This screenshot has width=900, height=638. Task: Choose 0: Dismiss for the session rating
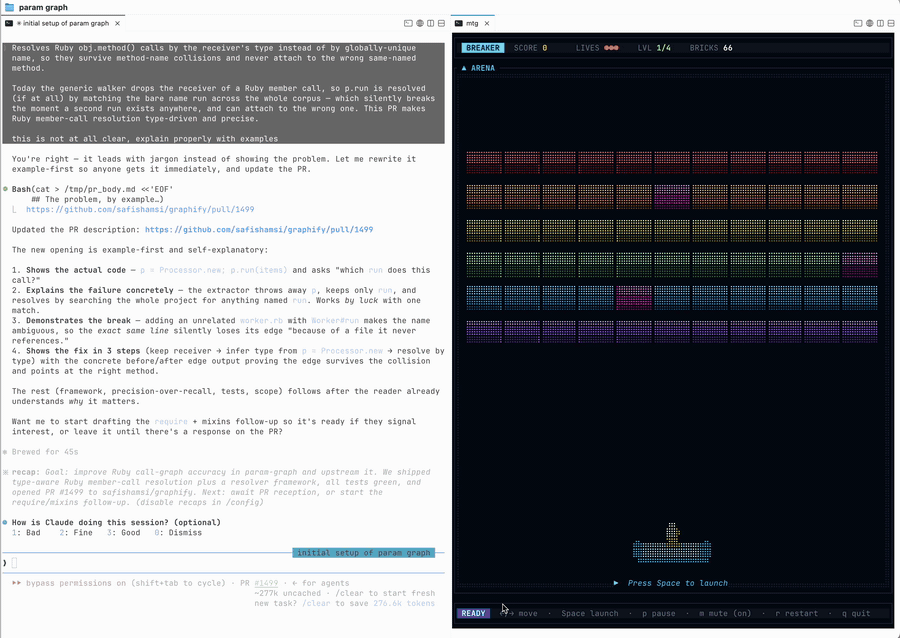point(178,532)
